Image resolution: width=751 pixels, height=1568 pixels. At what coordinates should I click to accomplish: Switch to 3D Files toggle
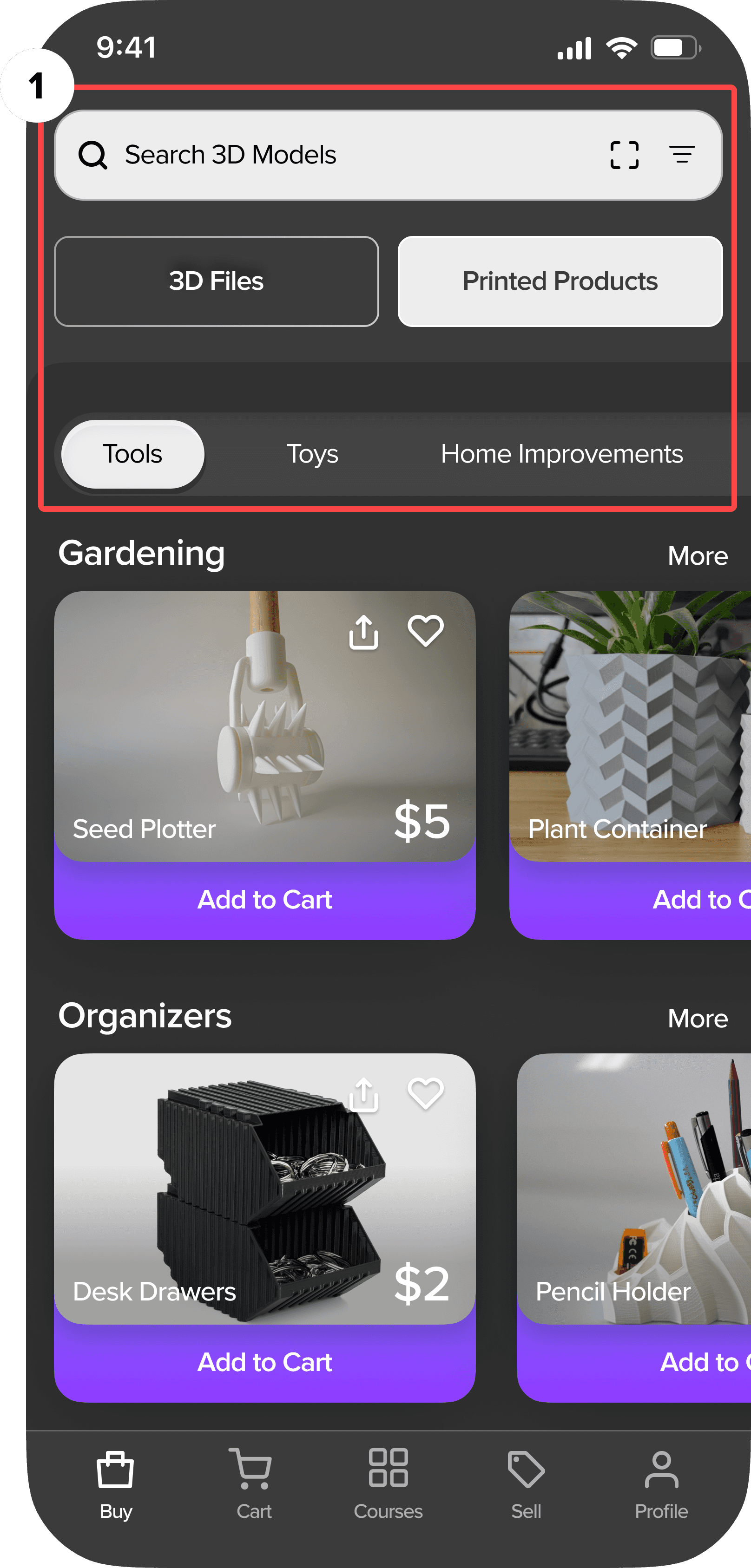pos(216,281)
